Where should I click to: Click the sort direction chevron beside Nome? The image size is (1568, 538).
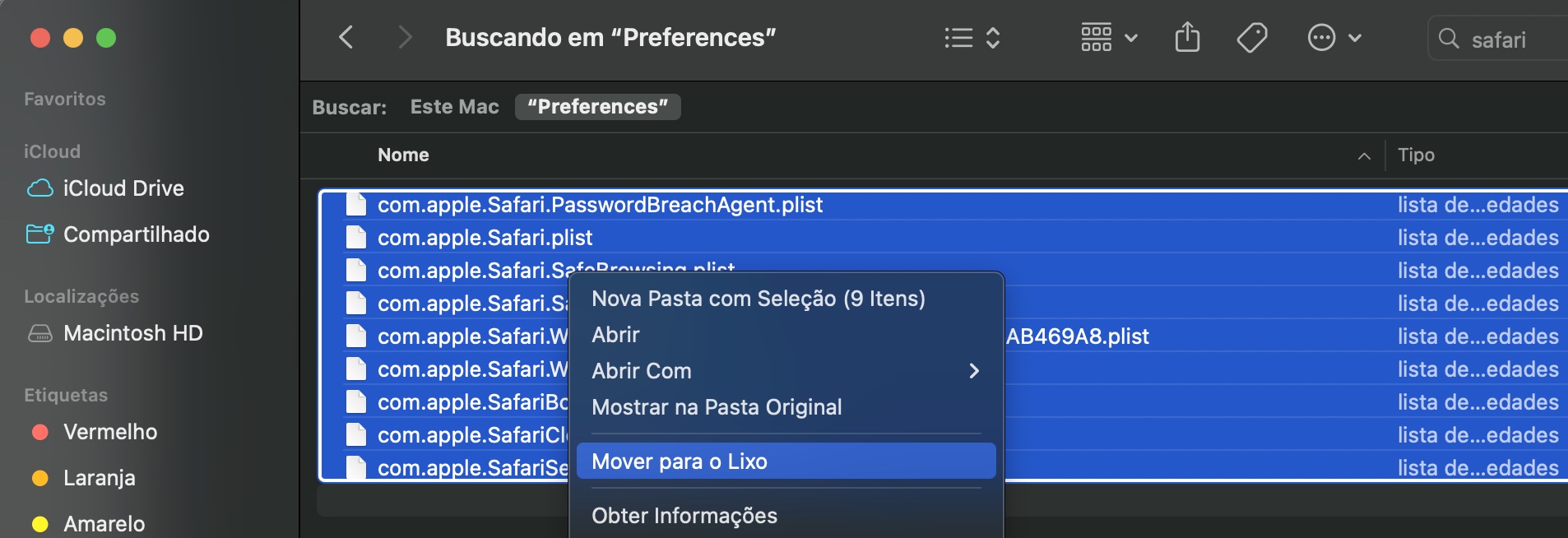pos(1362,155)
